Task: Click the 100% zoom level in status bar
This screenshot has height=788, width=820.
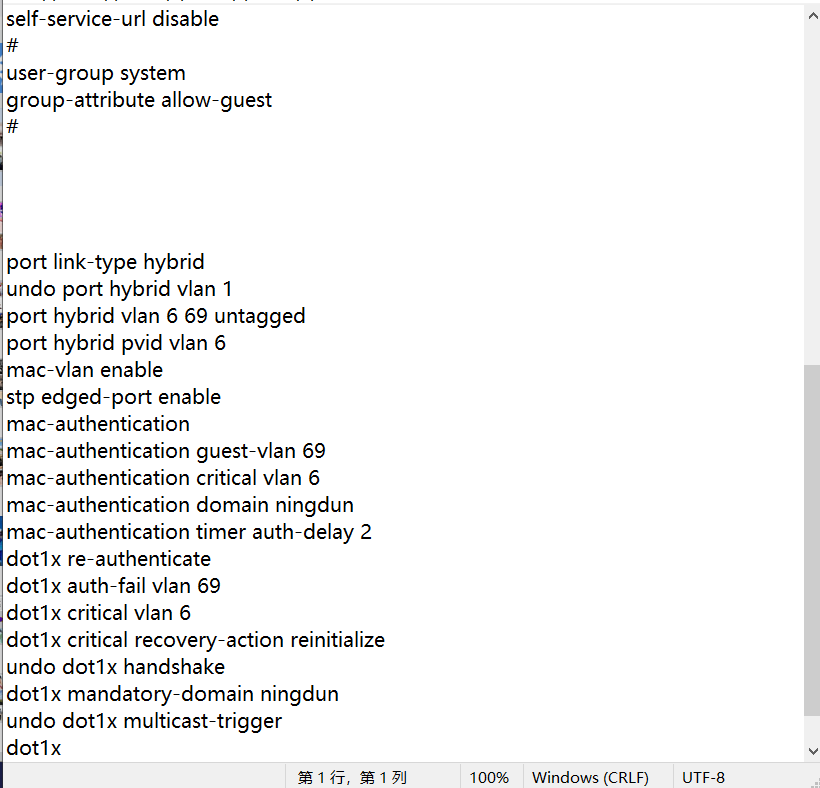Action: (x=489, y=777)
